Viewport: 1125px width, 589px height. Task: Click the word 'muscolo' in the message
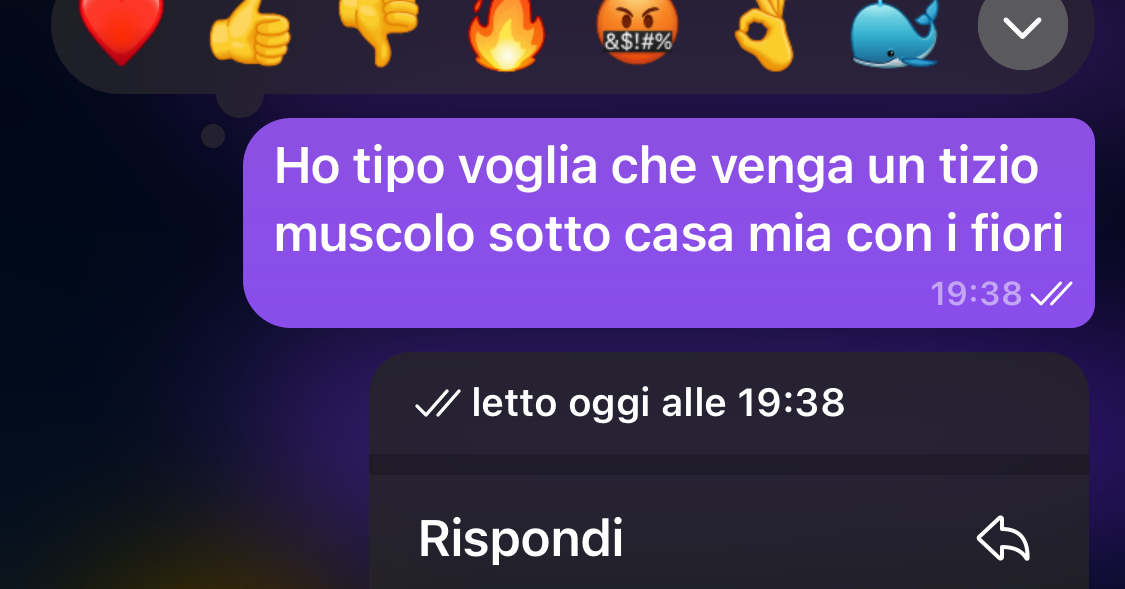point(375,235)
